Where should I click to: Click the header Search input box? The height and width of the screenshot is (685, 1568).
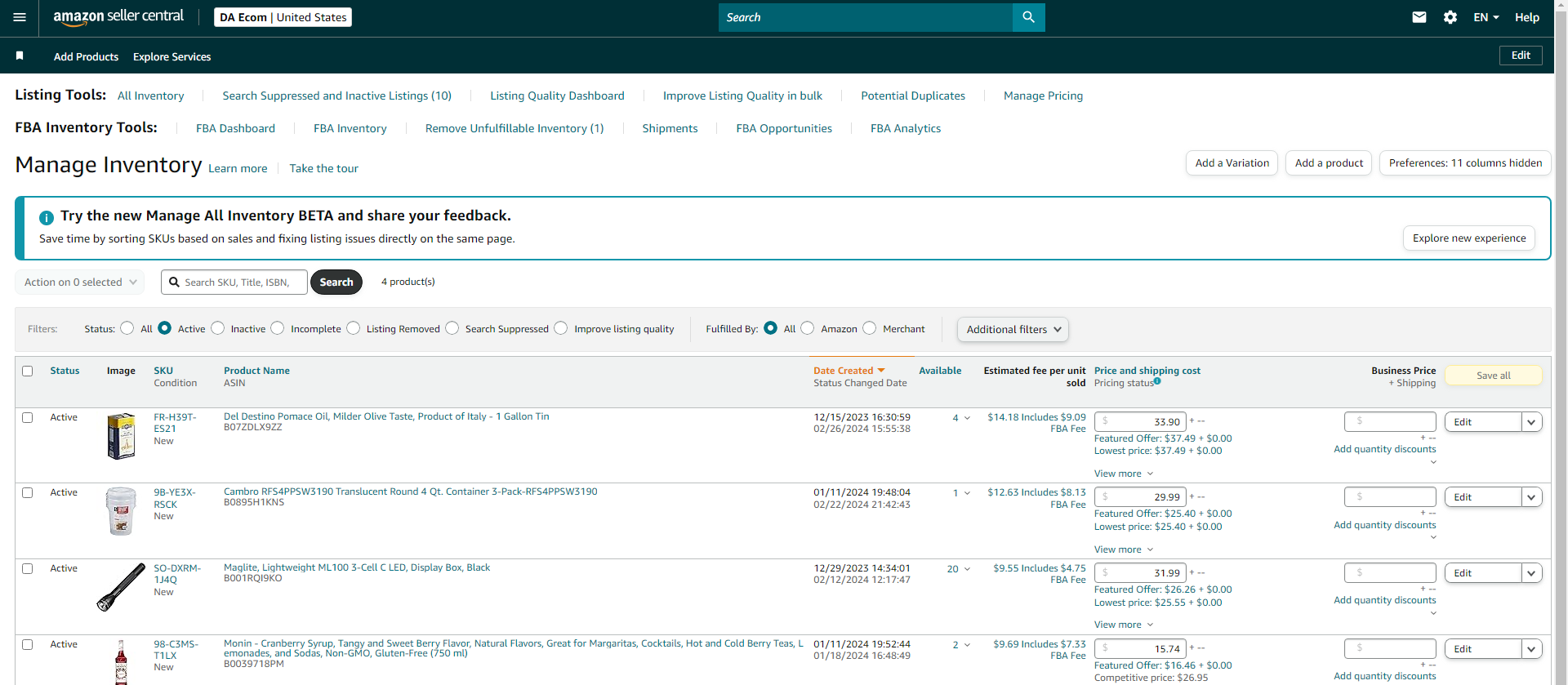[x=866, y=17]
